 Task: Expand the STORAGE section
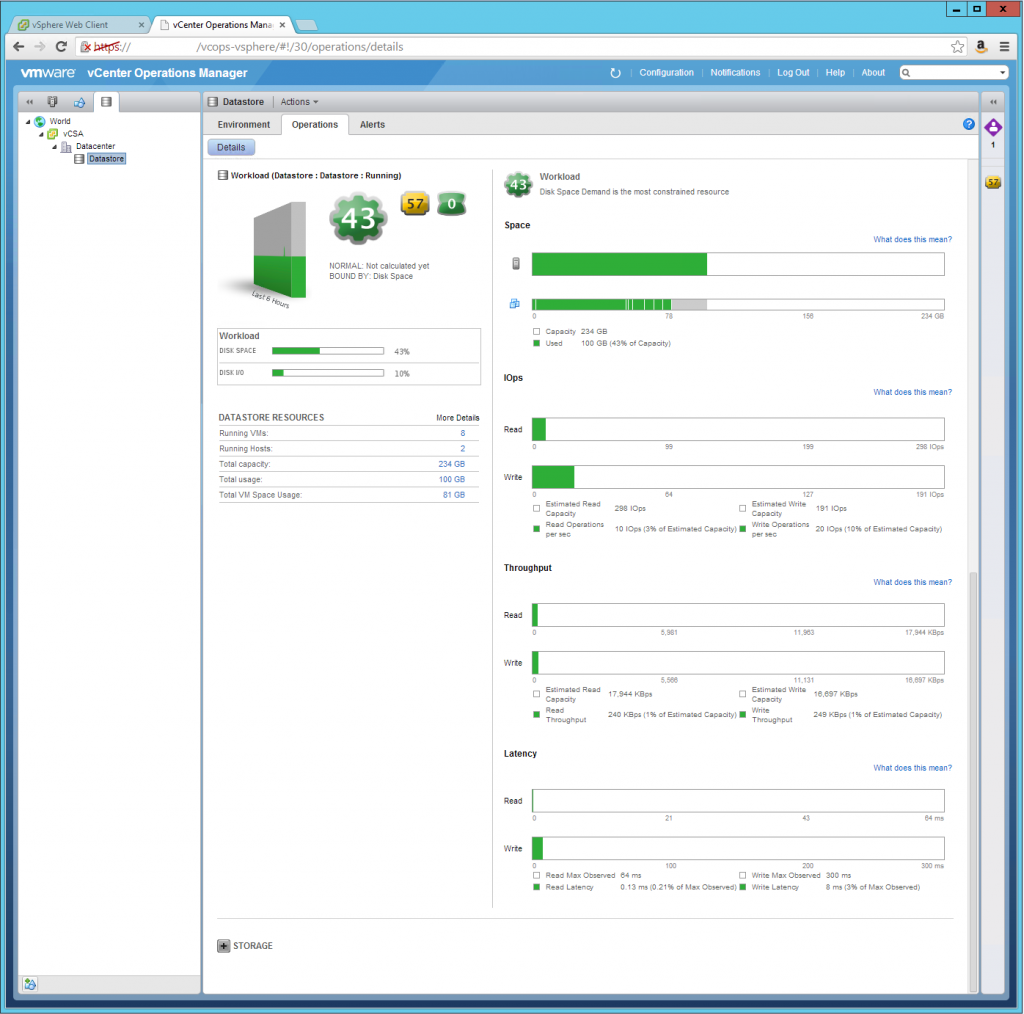tap(223, 945)
